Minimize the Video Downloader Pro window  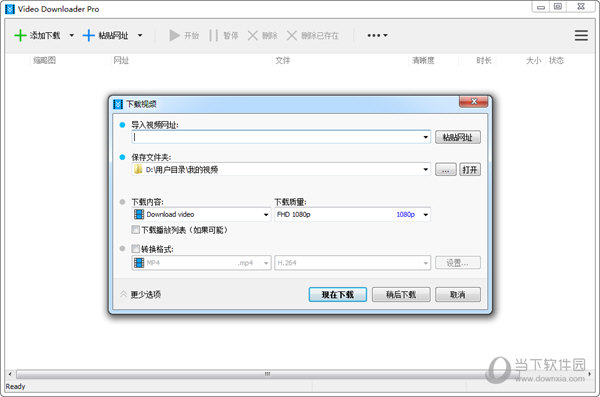point(541,7)
